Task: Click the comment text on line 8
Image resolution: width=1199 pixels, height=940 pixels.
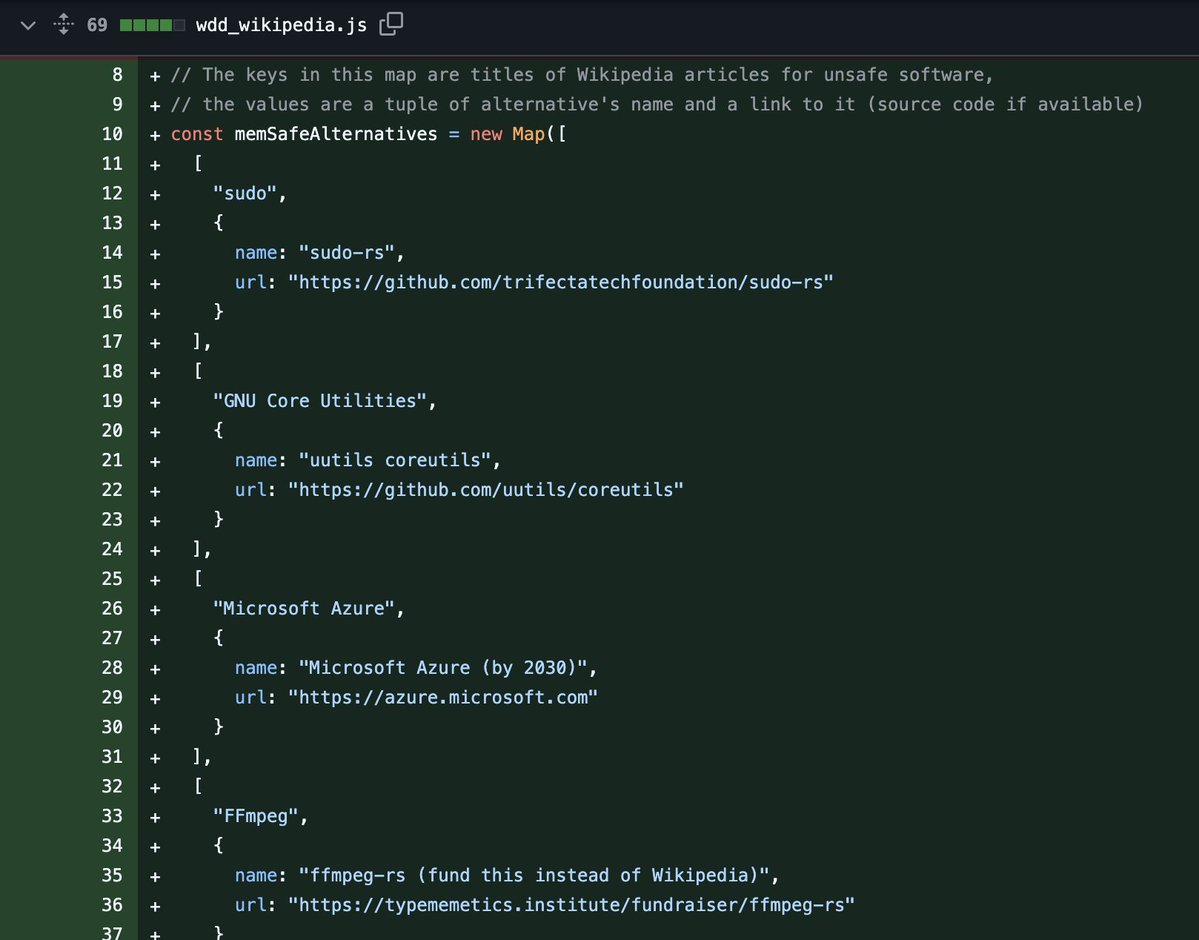Action: [x=582, y=75]
